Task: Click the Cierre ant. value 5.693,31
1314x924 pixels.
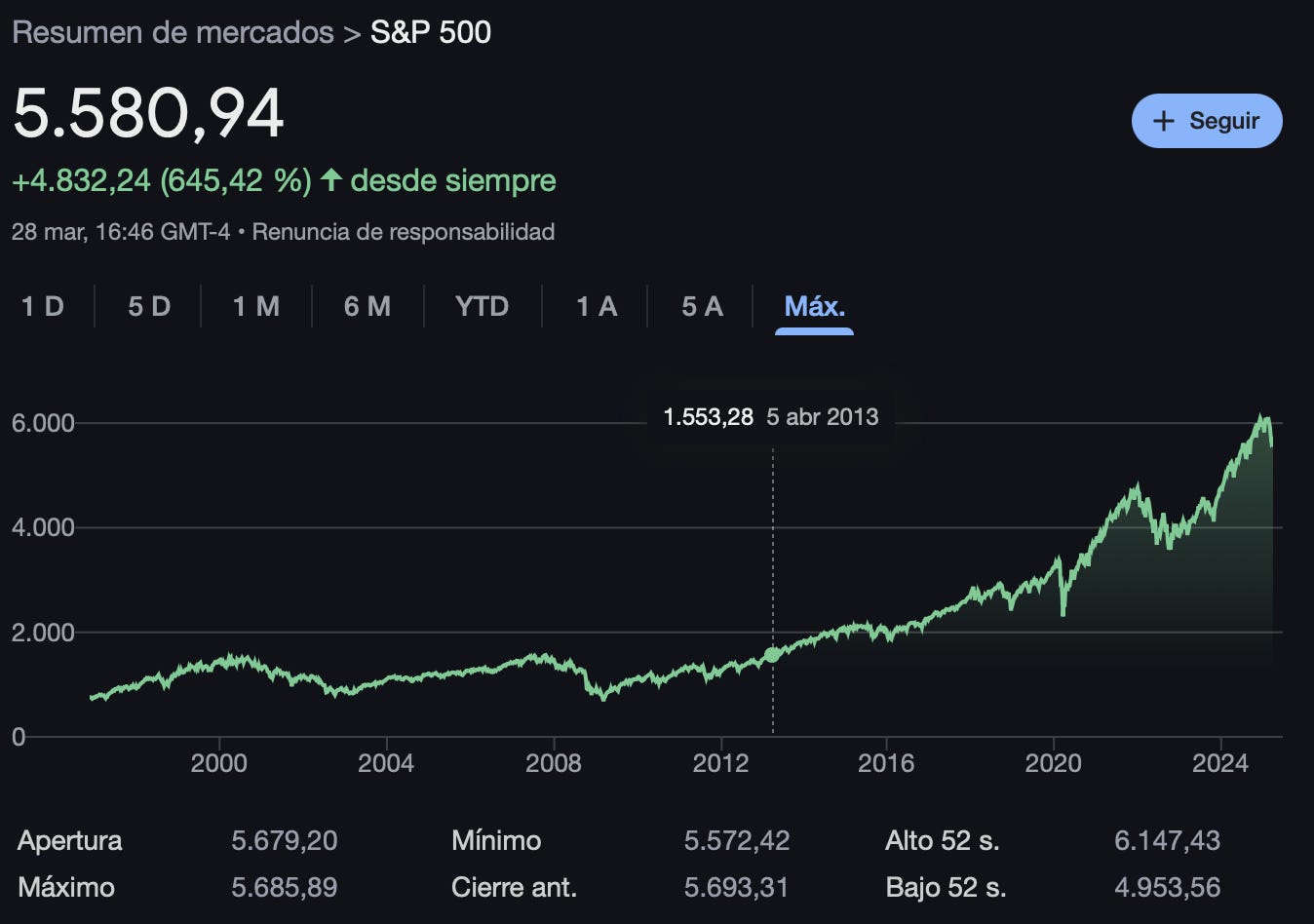Action: pos(737,888)
